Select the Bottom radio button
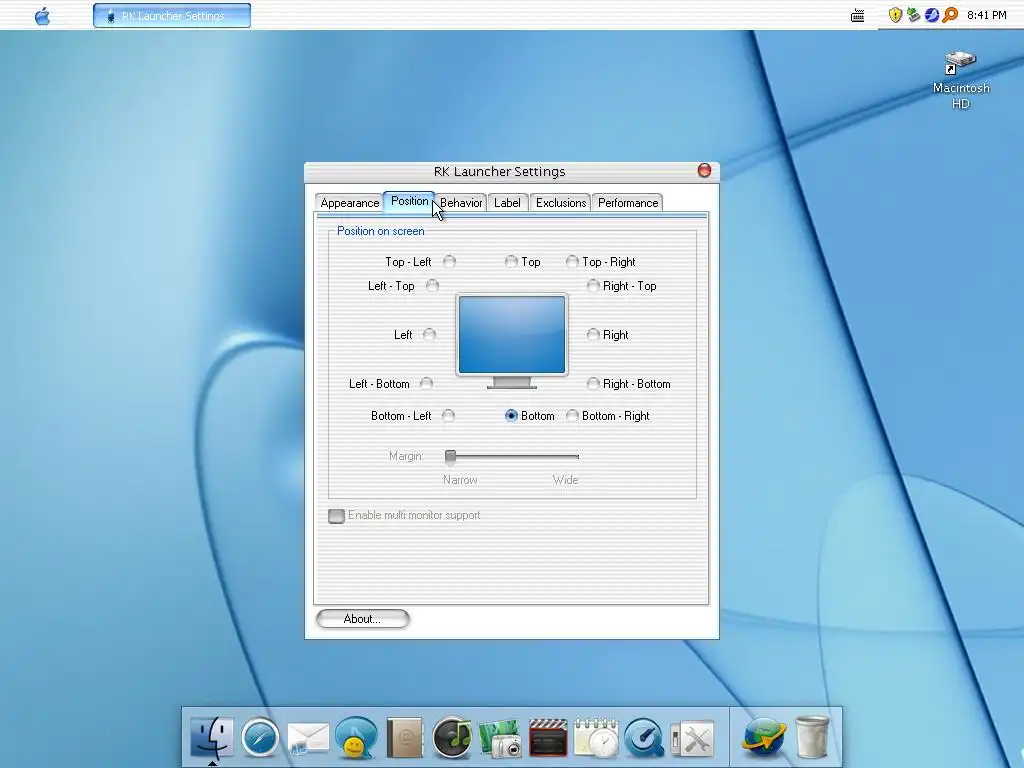The image size is (1024, 768). tap(511, 416)
